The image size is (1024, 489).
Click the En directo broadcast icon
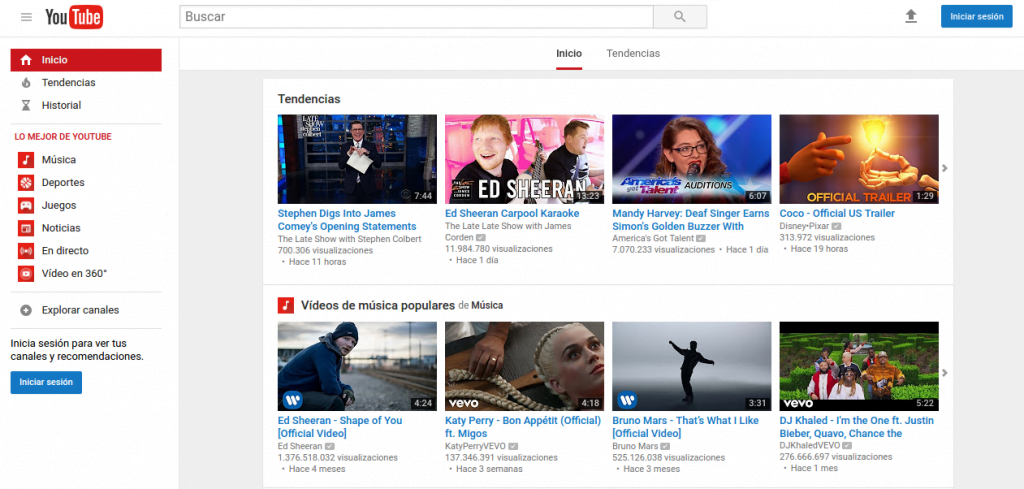pos(26,251)
